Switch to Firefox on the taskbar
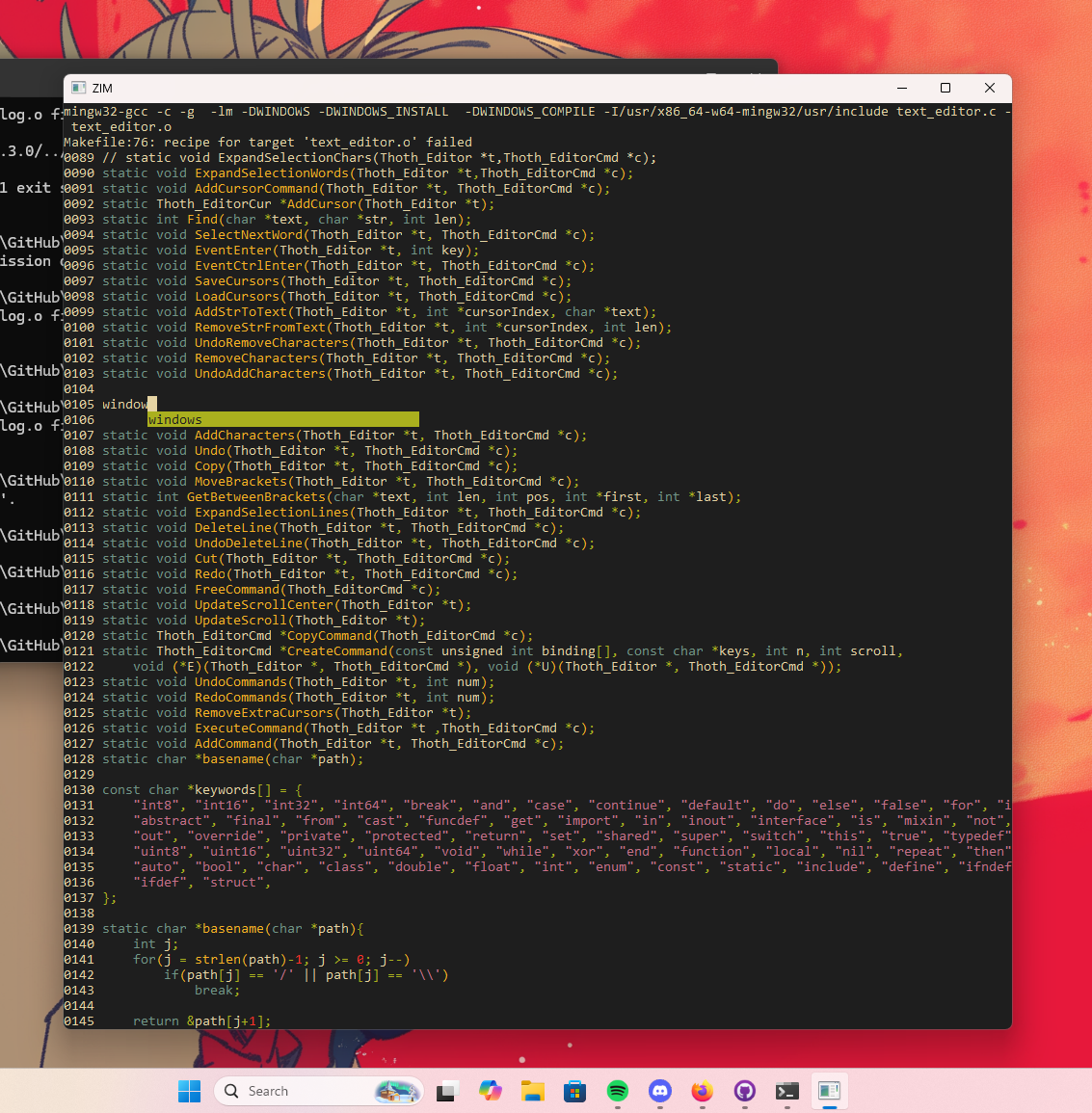 (703, 1091)
